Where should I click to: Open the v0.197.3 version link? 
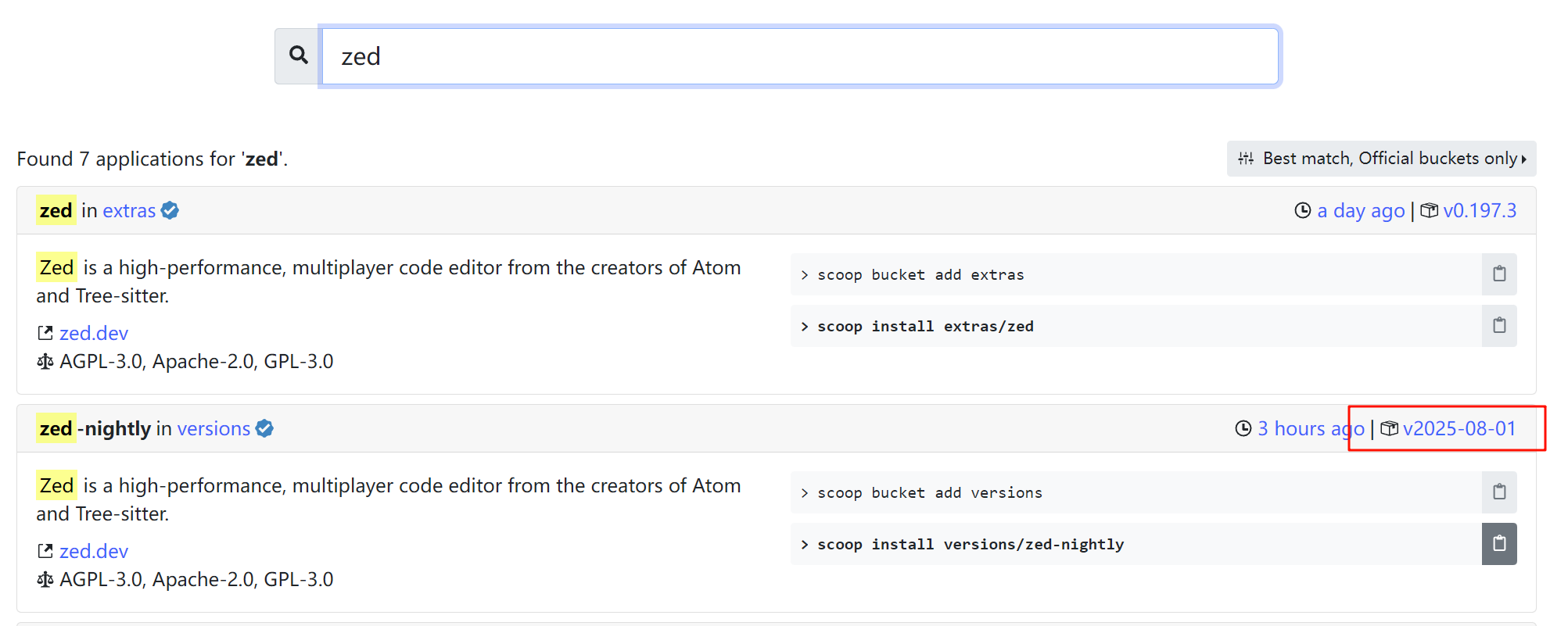[x=1480, y=211]
